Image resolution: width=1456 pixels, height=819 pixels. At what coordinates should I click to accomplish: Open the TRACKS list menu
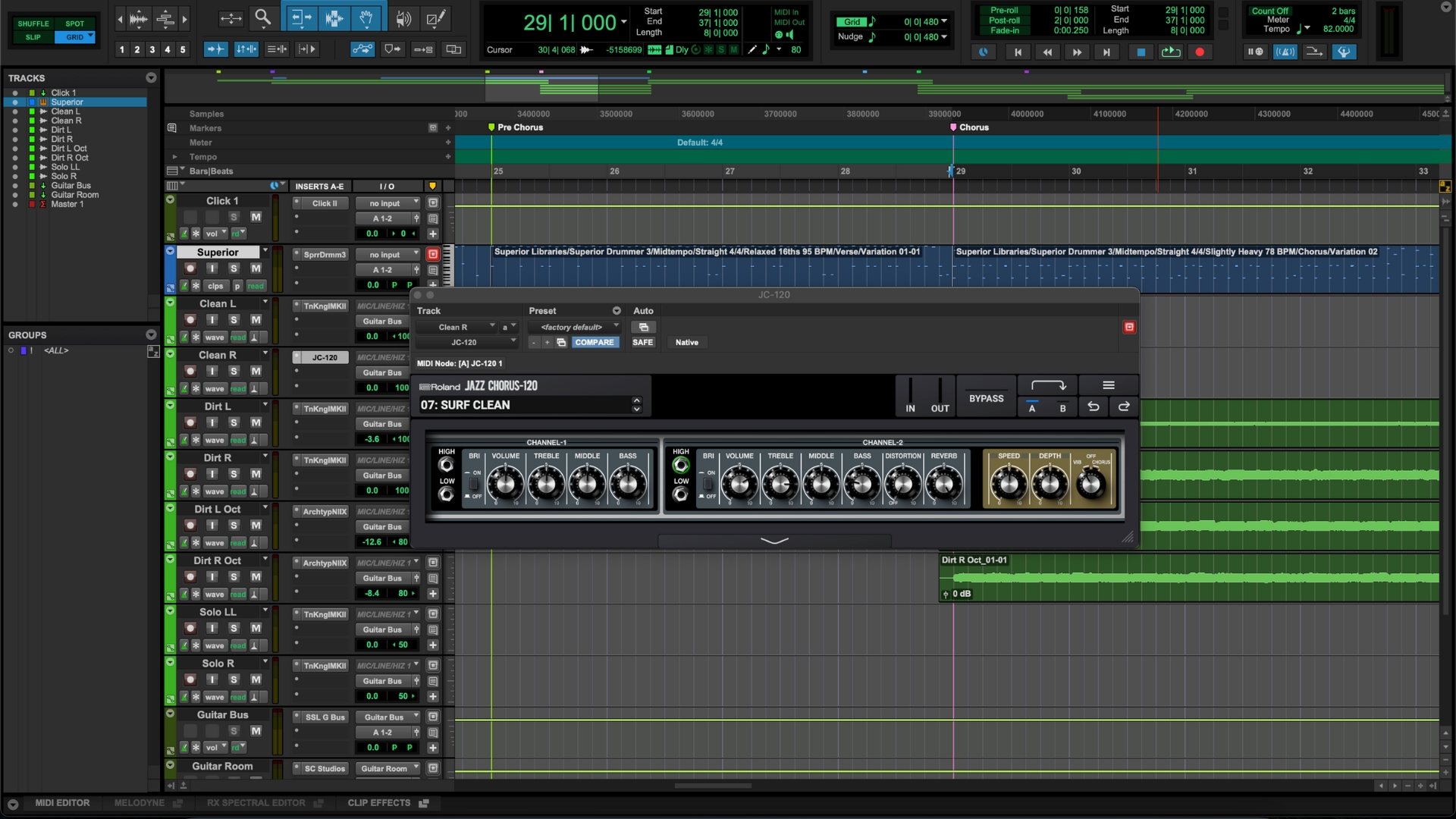click(x=151, y=77)
